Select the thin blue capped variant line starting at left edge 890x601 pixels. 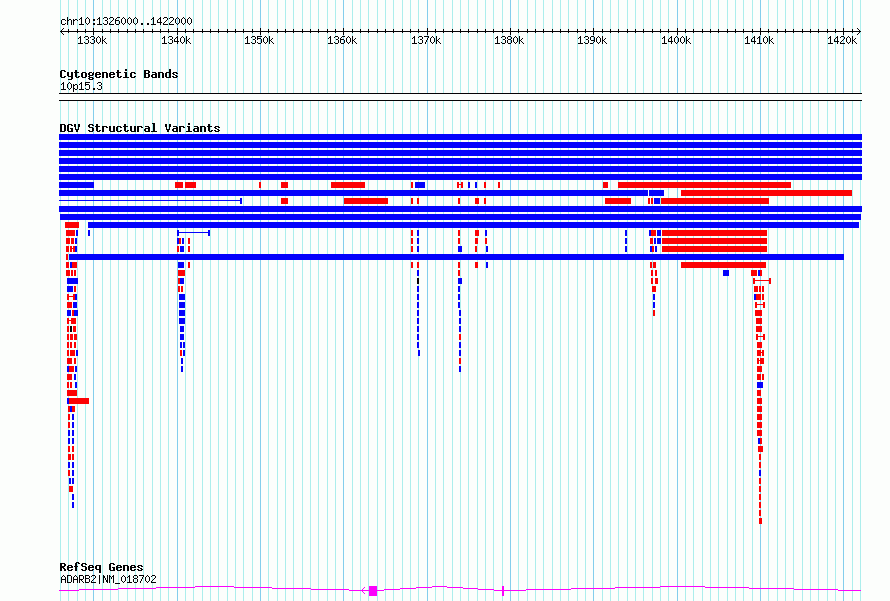[150, 201]
